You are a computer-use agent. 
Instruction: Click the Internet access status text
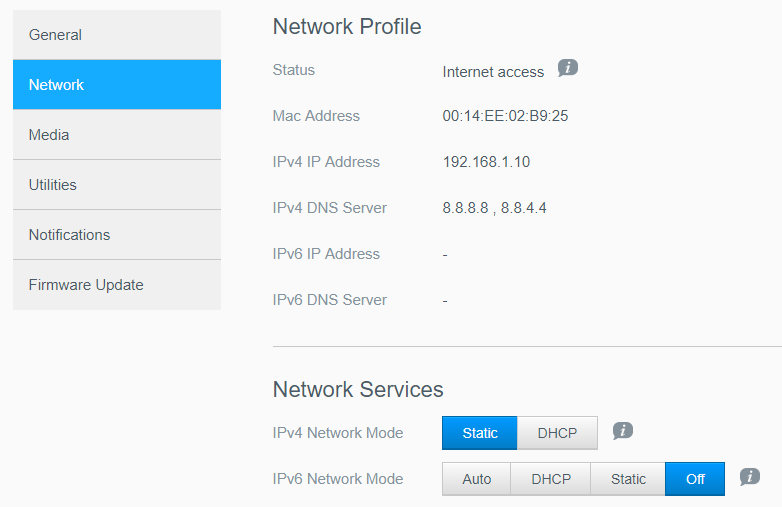[x=493, y=72]
